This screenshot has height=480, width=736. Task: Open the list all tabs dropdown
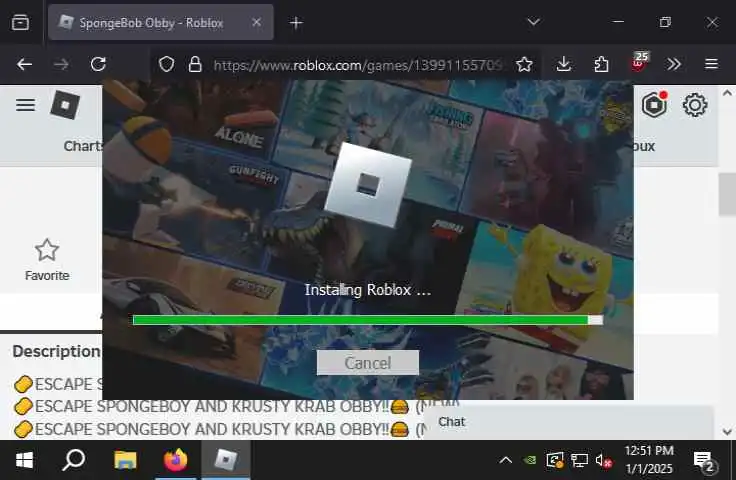[533, 22]
